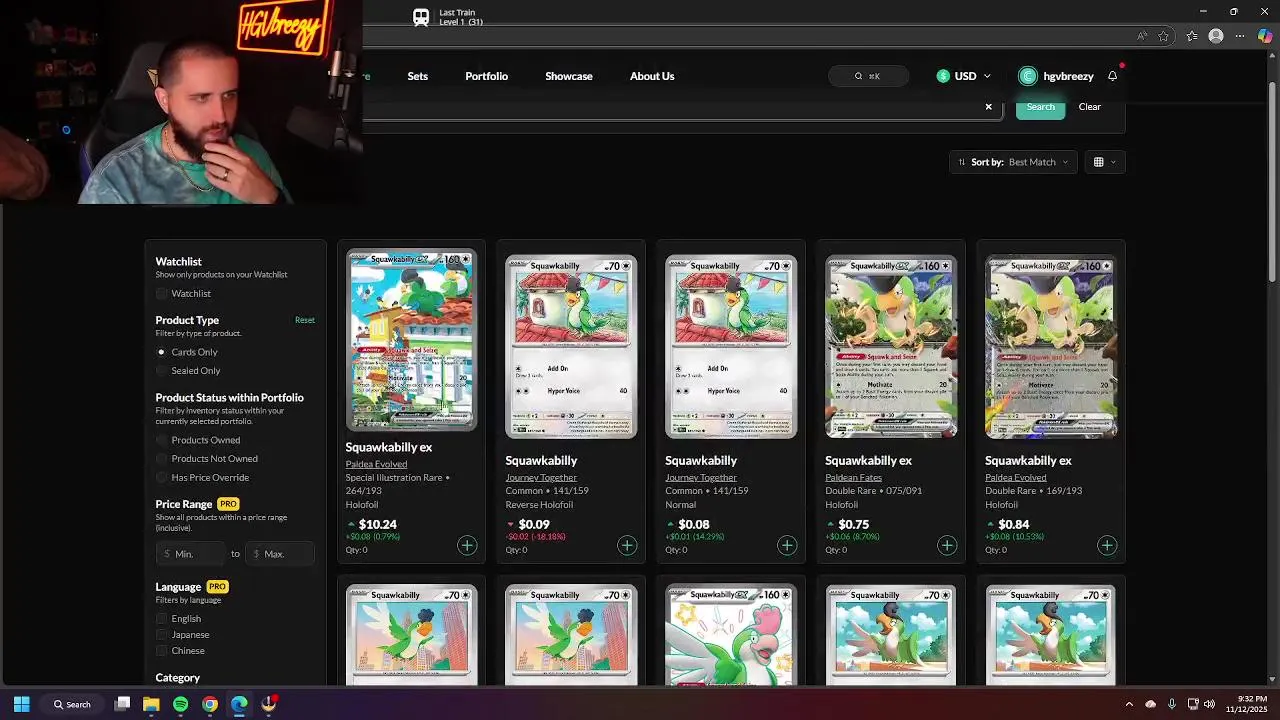Open the Paldean Fates set link
The image size is (1280, 720).
[853, 478]
